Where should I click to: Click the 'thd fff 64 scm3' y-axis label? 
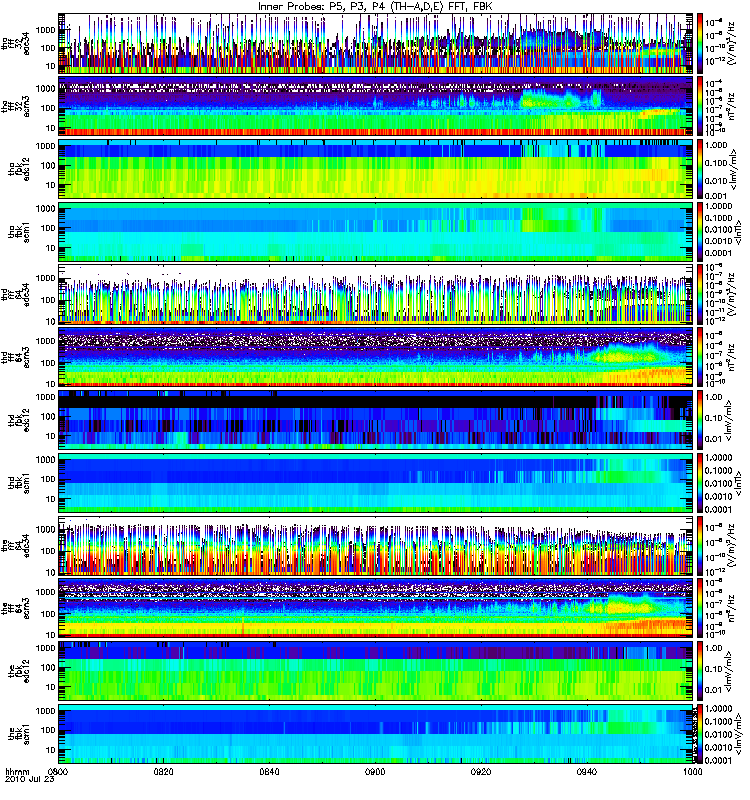[15, 357]
